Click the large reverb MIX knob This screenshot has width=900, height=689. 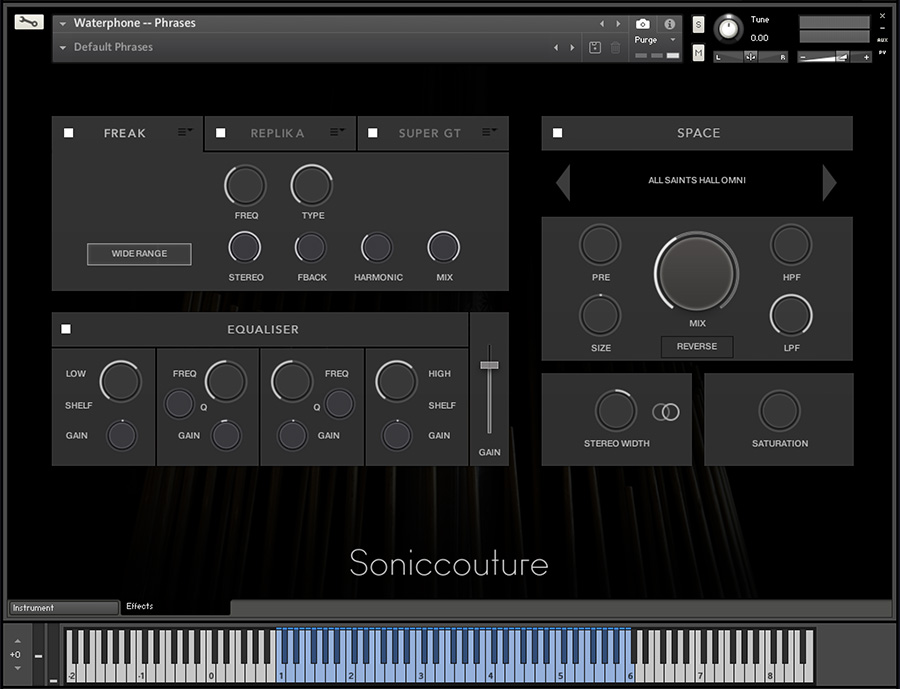coord(696,273)
